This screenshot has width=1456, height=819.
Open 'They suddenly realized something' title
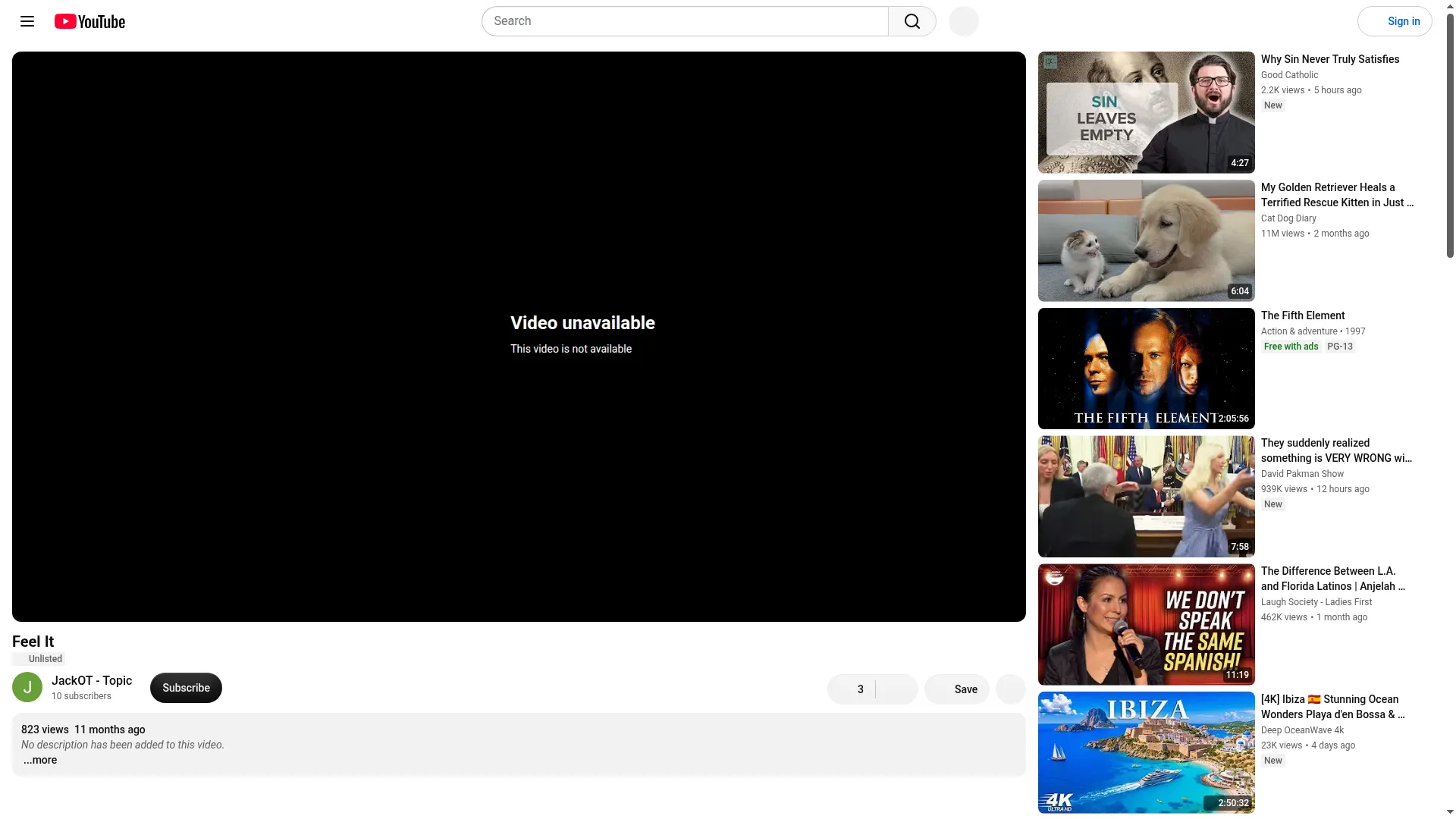coord(1336,450)
